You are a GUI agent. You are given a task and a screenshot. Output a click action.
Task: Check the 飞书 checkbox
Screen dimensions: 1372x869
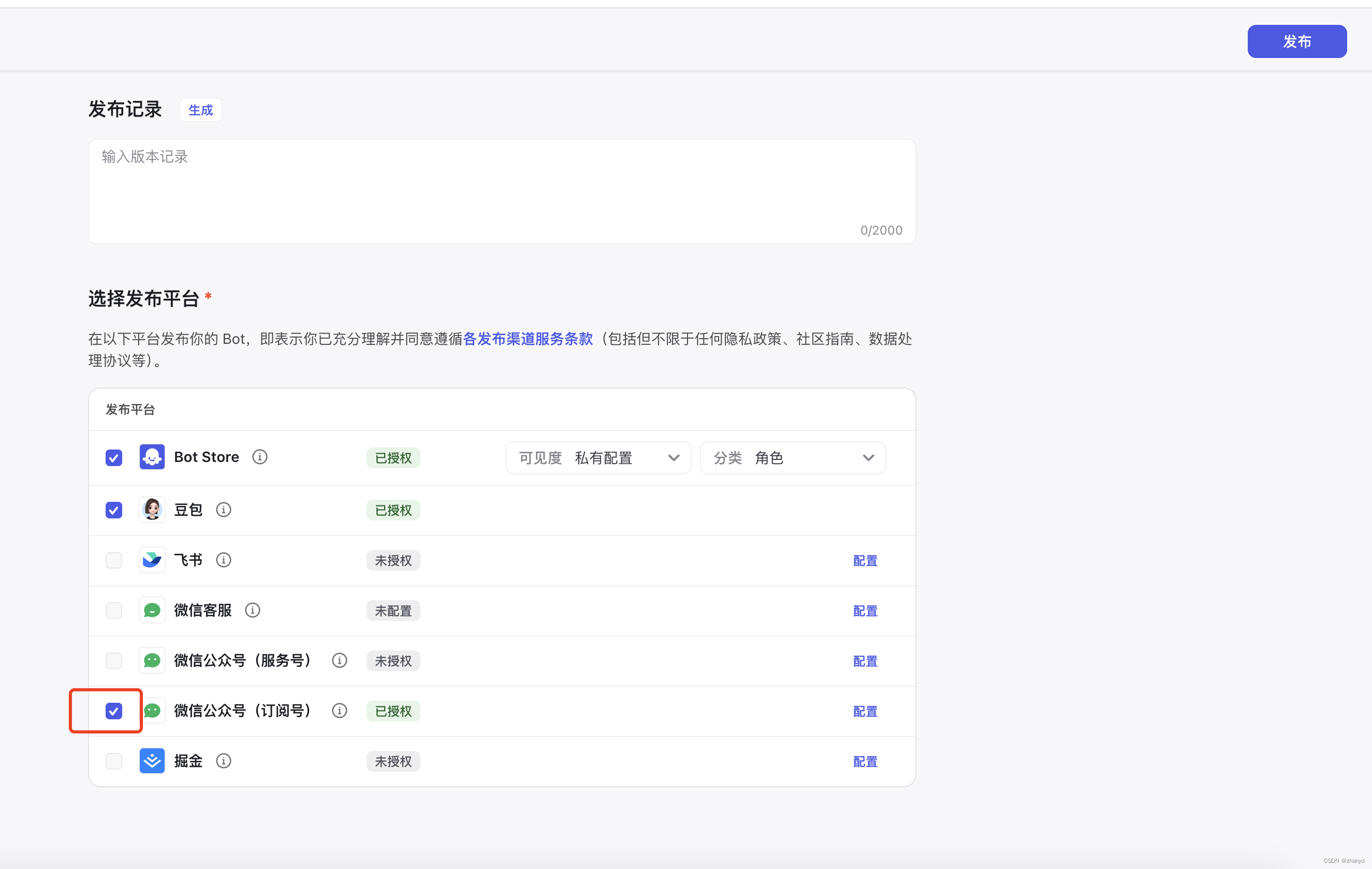(114, 560)
